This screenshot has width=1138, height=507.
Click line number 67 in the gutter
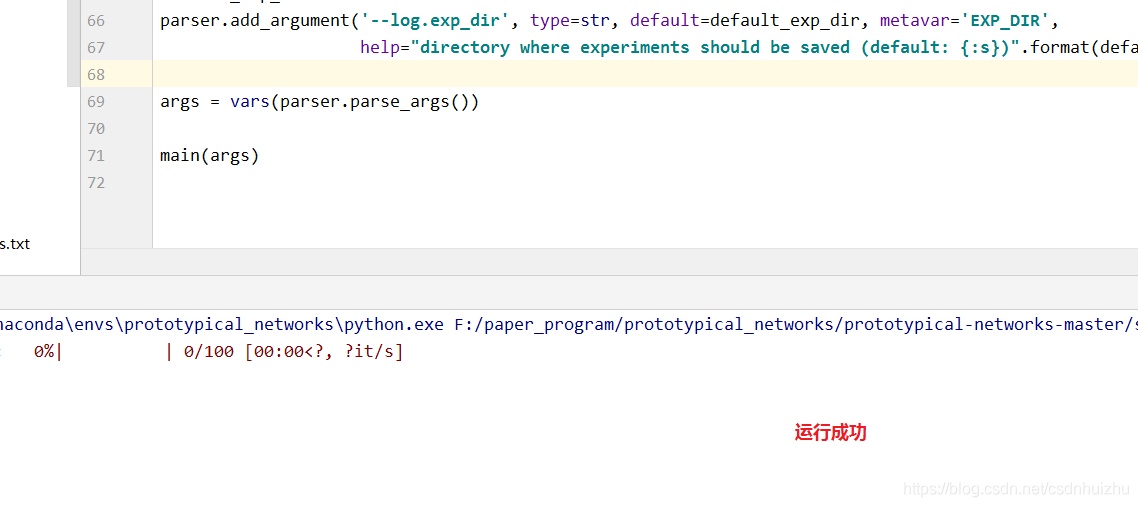point(96,47)
